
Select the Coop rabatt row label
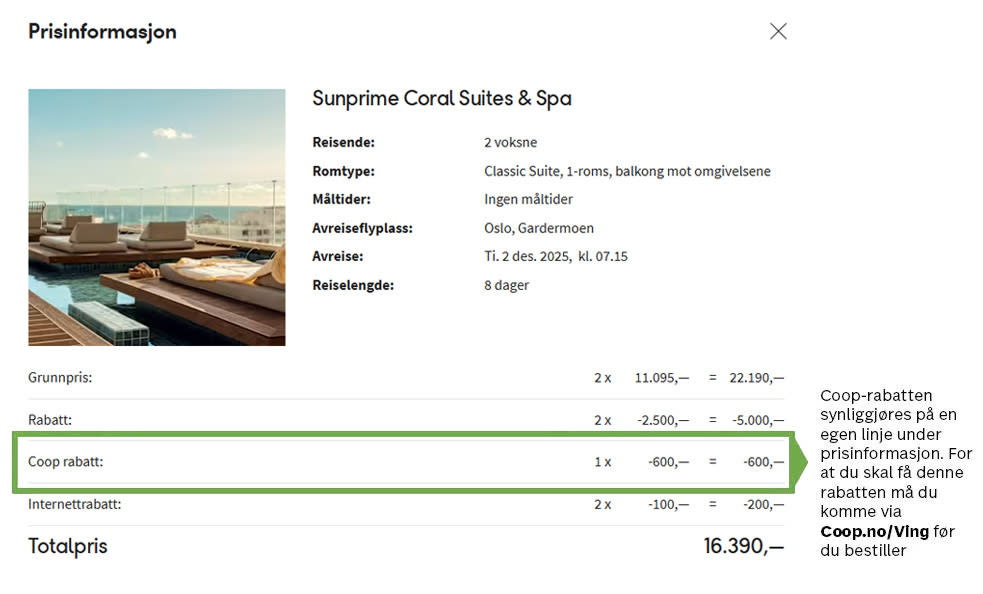pyautogui.click(x=65, y=462)
